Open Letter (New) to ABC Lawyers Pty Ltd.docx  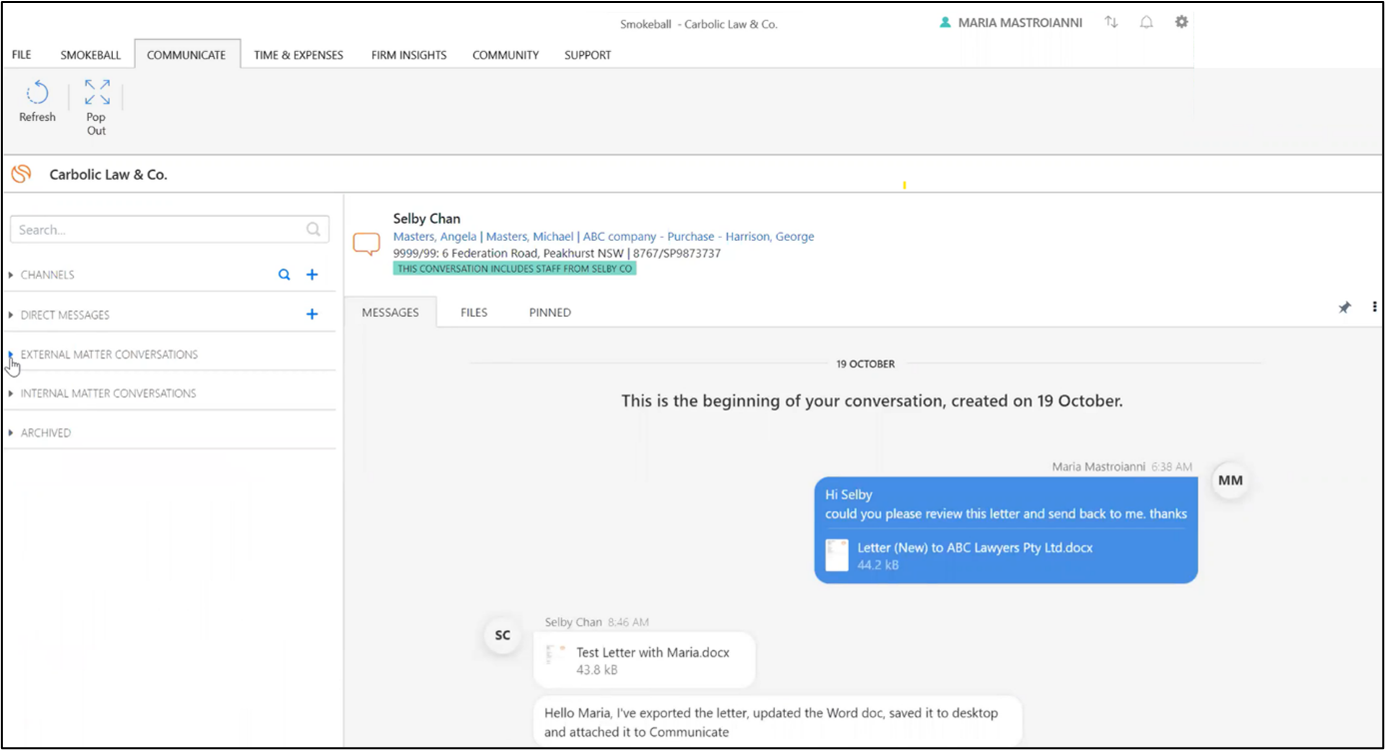pyautogui.click(x=975, y=548)
